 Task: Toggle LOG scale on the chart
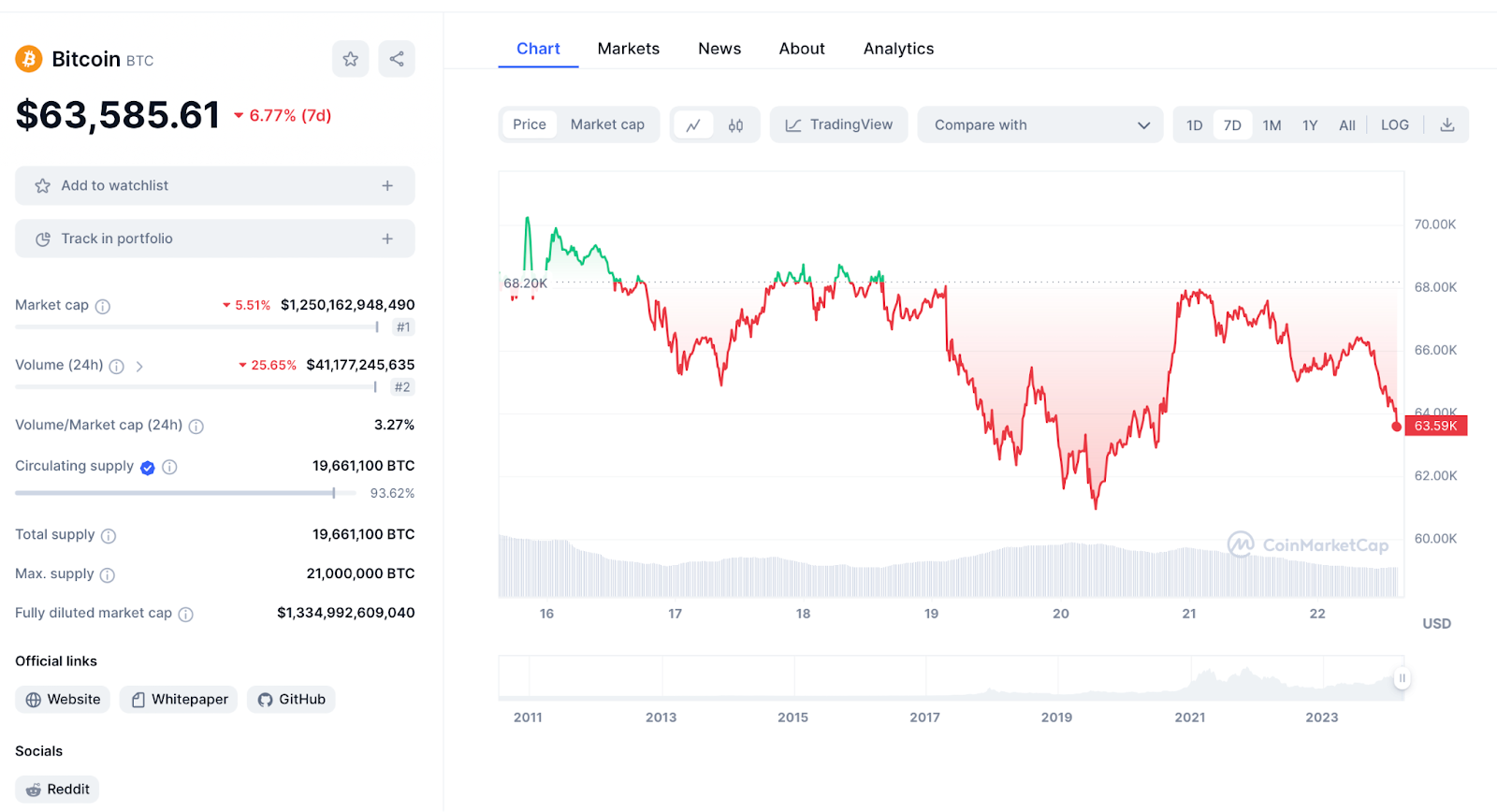pos(1395,124)
